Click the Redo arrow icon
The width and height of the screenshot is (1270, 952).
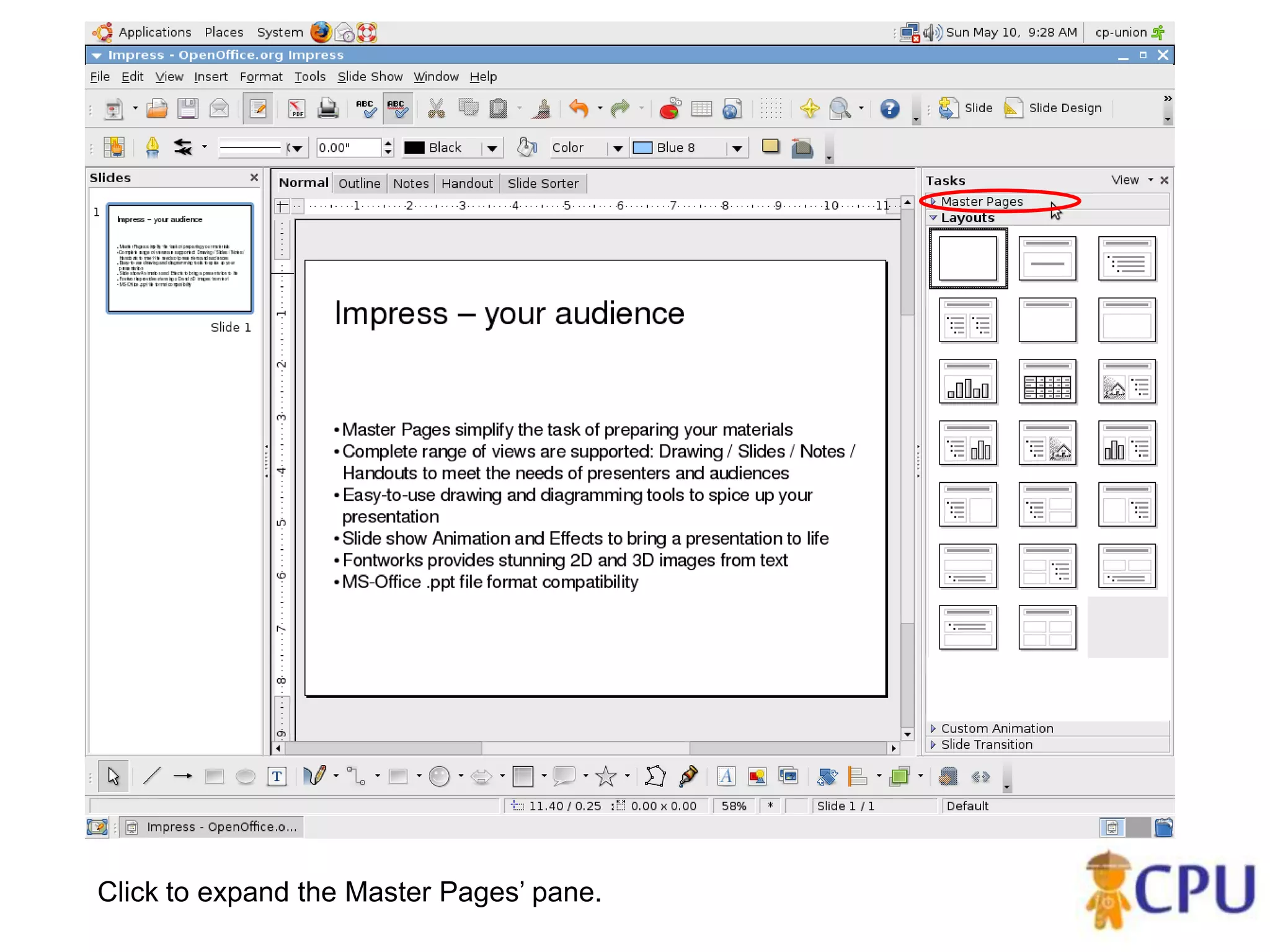point(619,109)
